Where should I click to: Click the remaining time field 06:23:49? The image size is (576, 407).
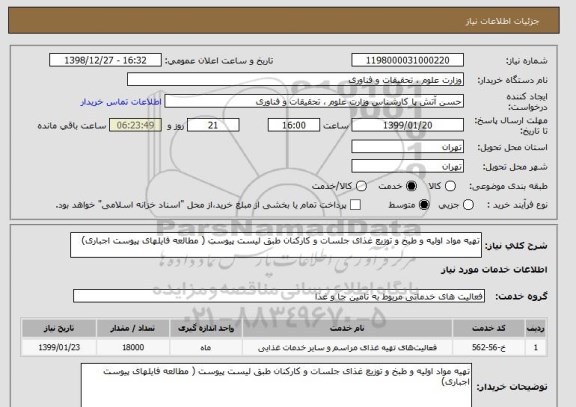tap(136, 125)
